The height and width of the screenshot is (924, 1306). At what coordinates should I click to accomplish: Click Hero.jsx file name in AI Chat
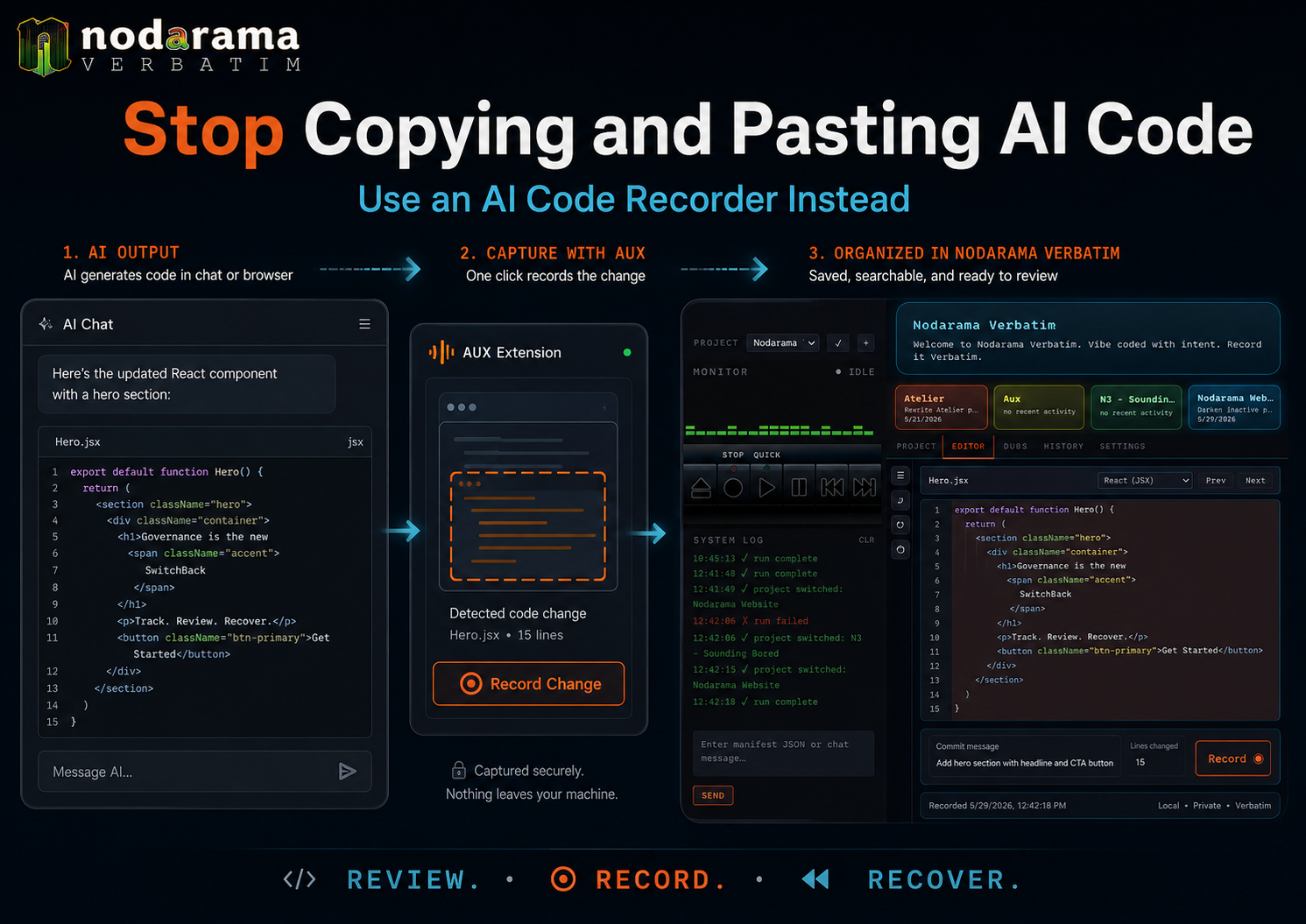[x=77, y=441]
